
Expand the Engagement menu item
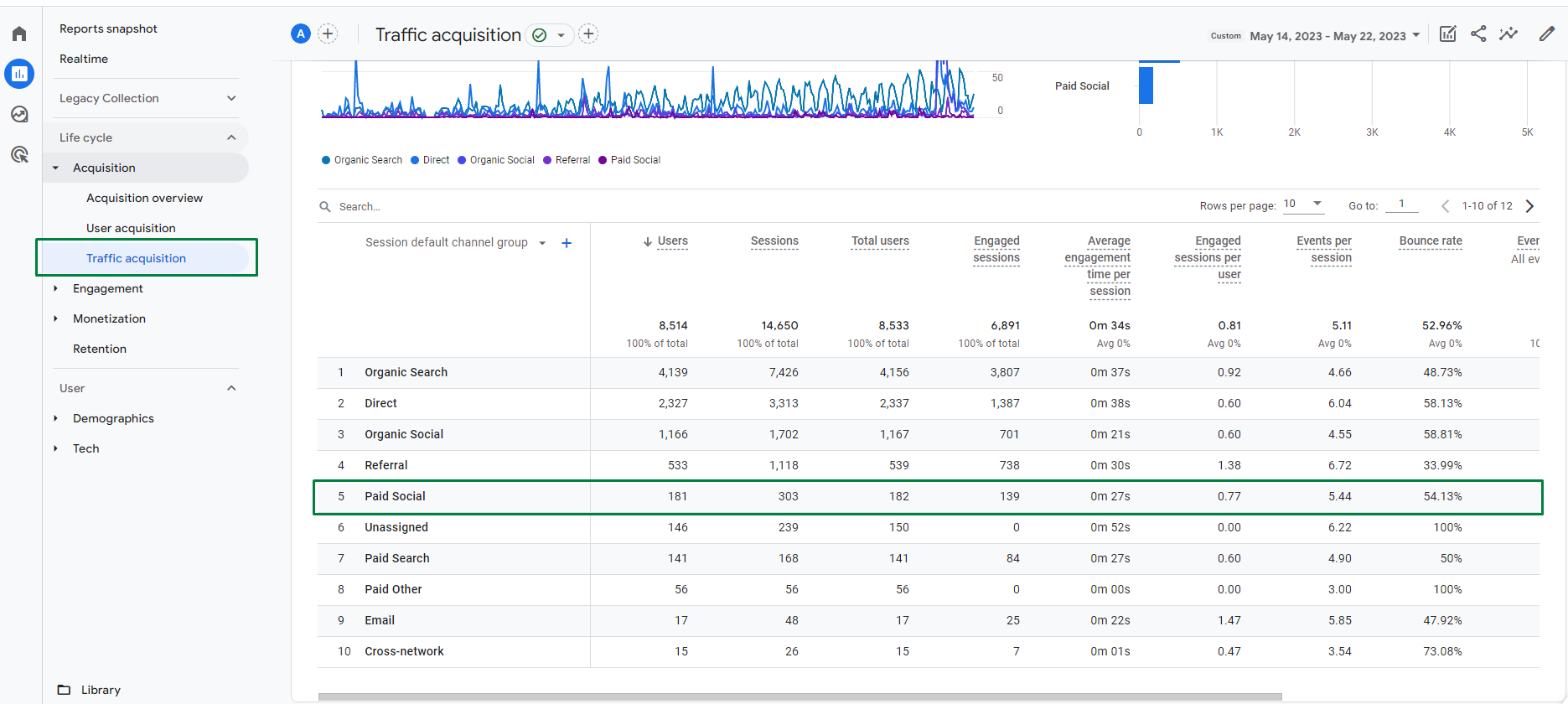tap(107, 288)
